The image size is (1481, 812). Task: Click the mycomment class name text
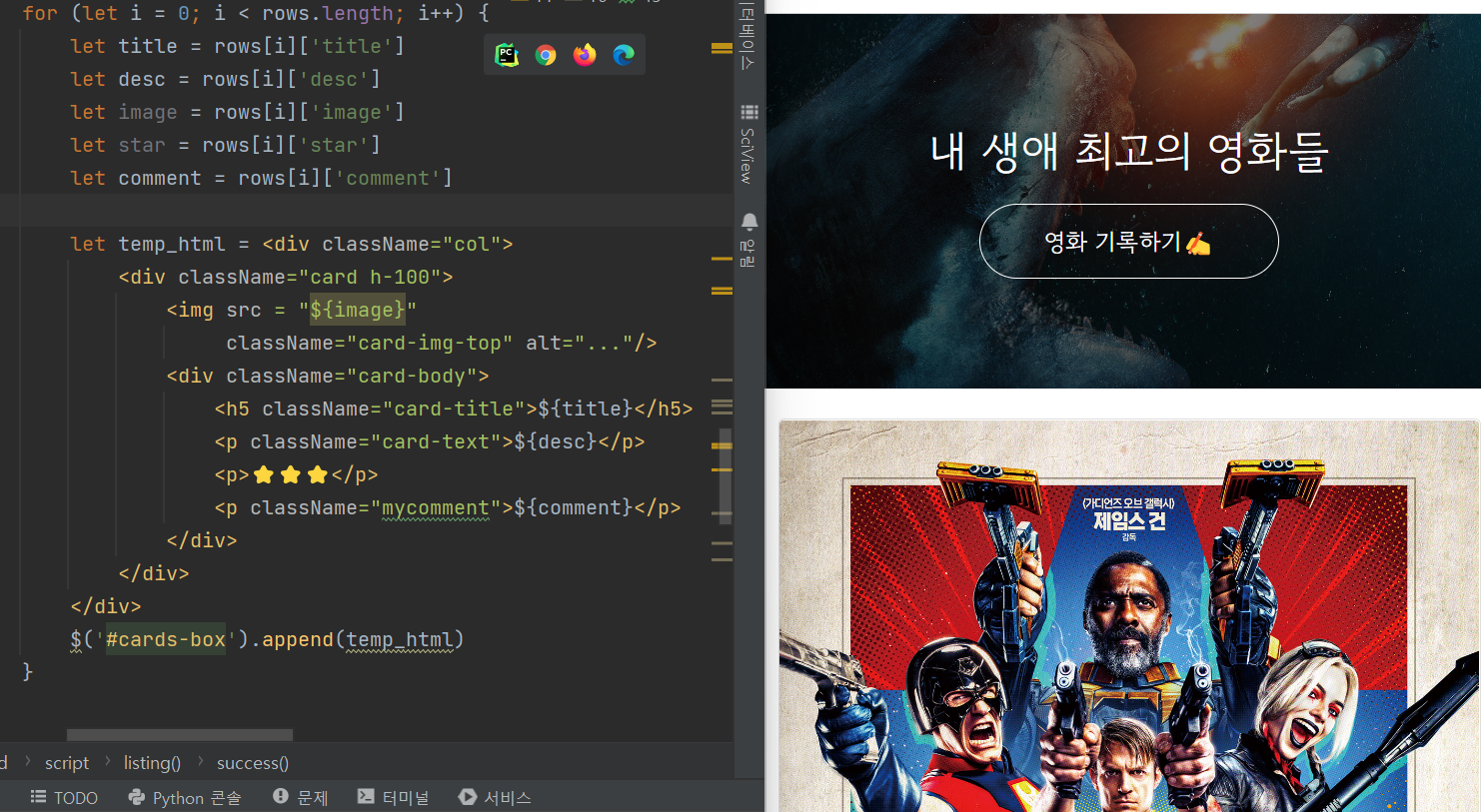pos(436,508)
